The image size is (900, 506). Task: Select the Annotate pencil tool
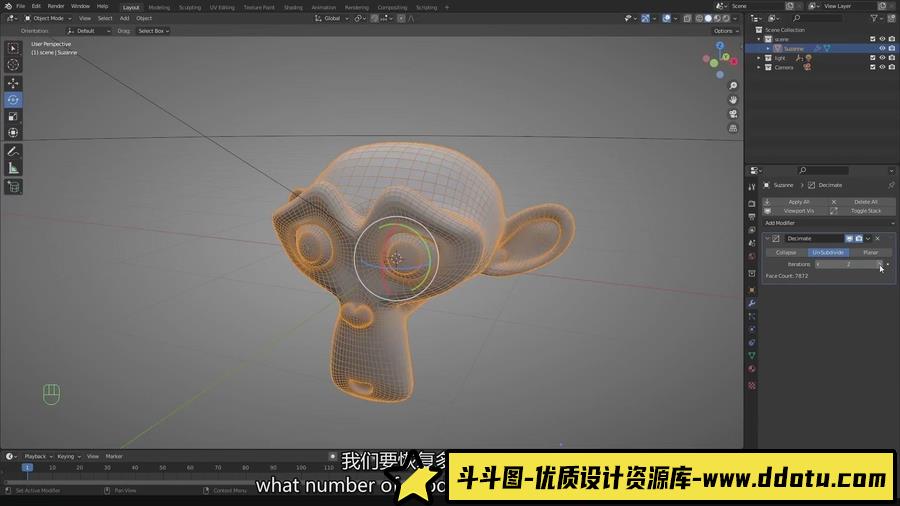point(13,151)
